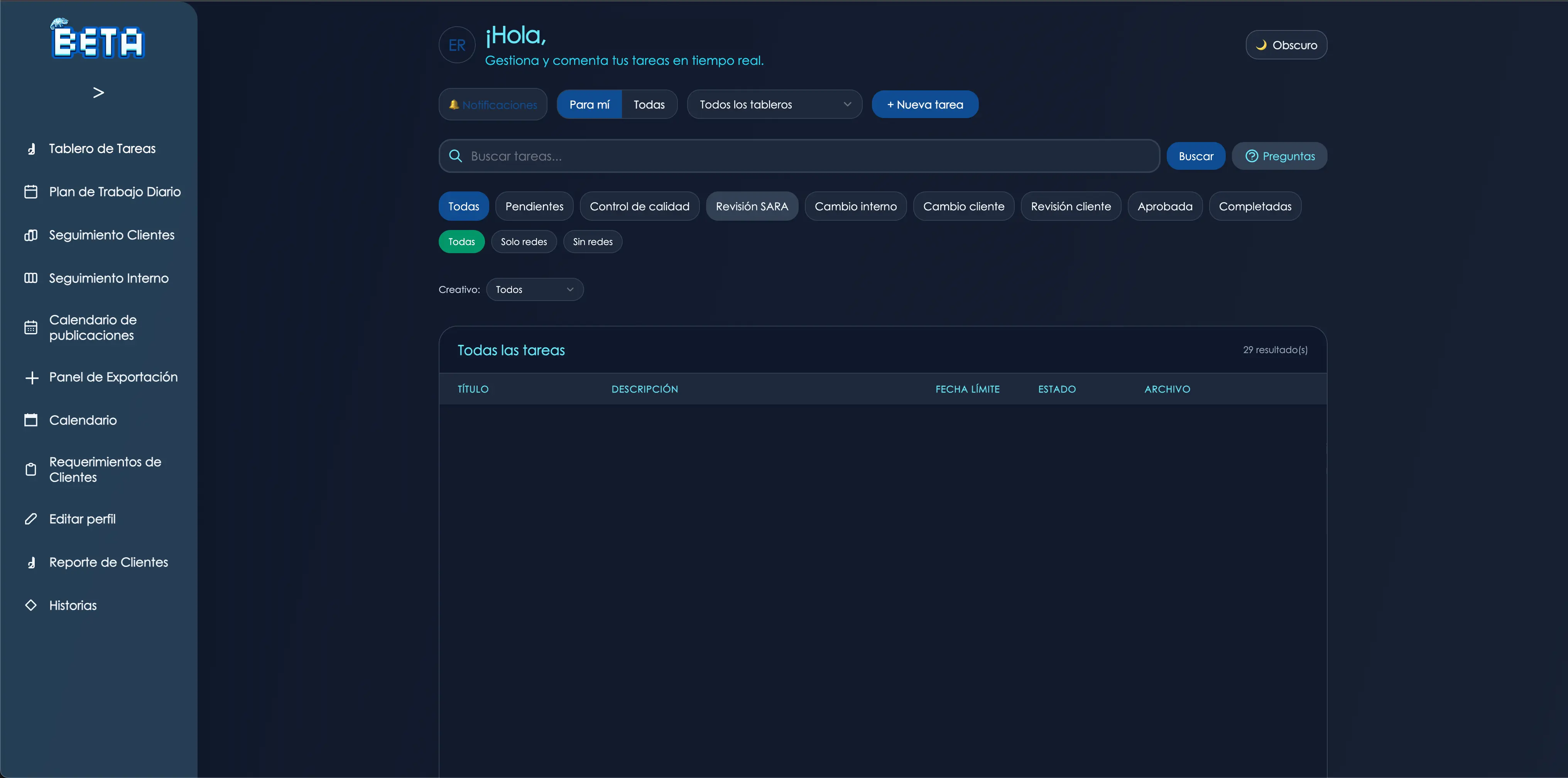Select the Solo redes chip
The height and width of the screenshot is (778, 1568).
[x=524, y=242]
